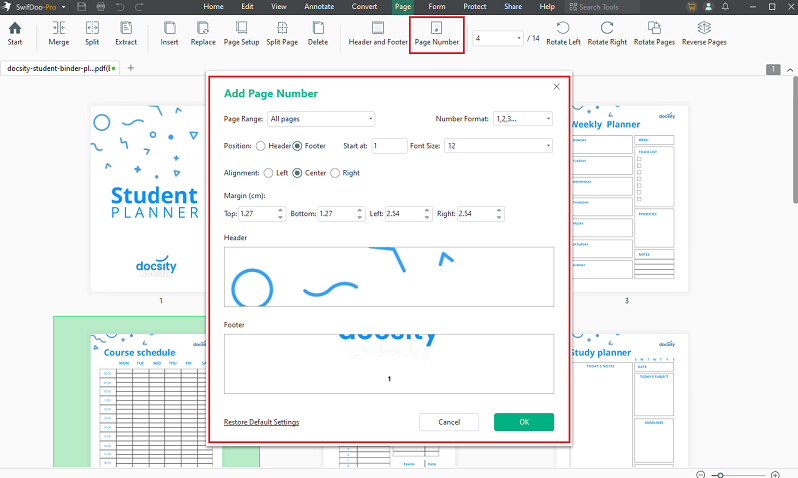Collapse the ribbon chevron
The width and height of the screenshot is (798, 478).
point(790,70)
